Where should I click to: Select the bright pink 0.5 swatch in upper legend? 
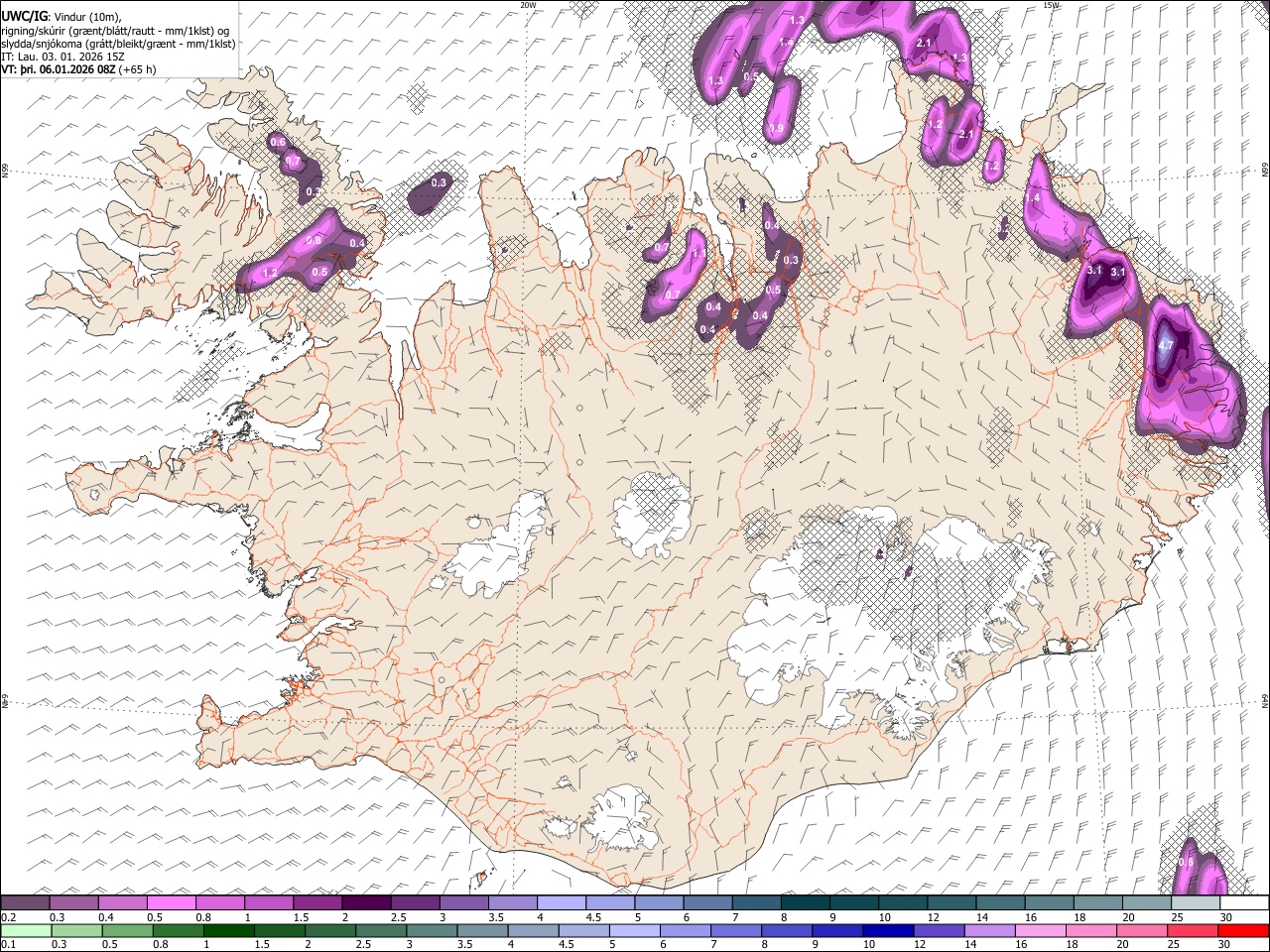tap(172, 903)
